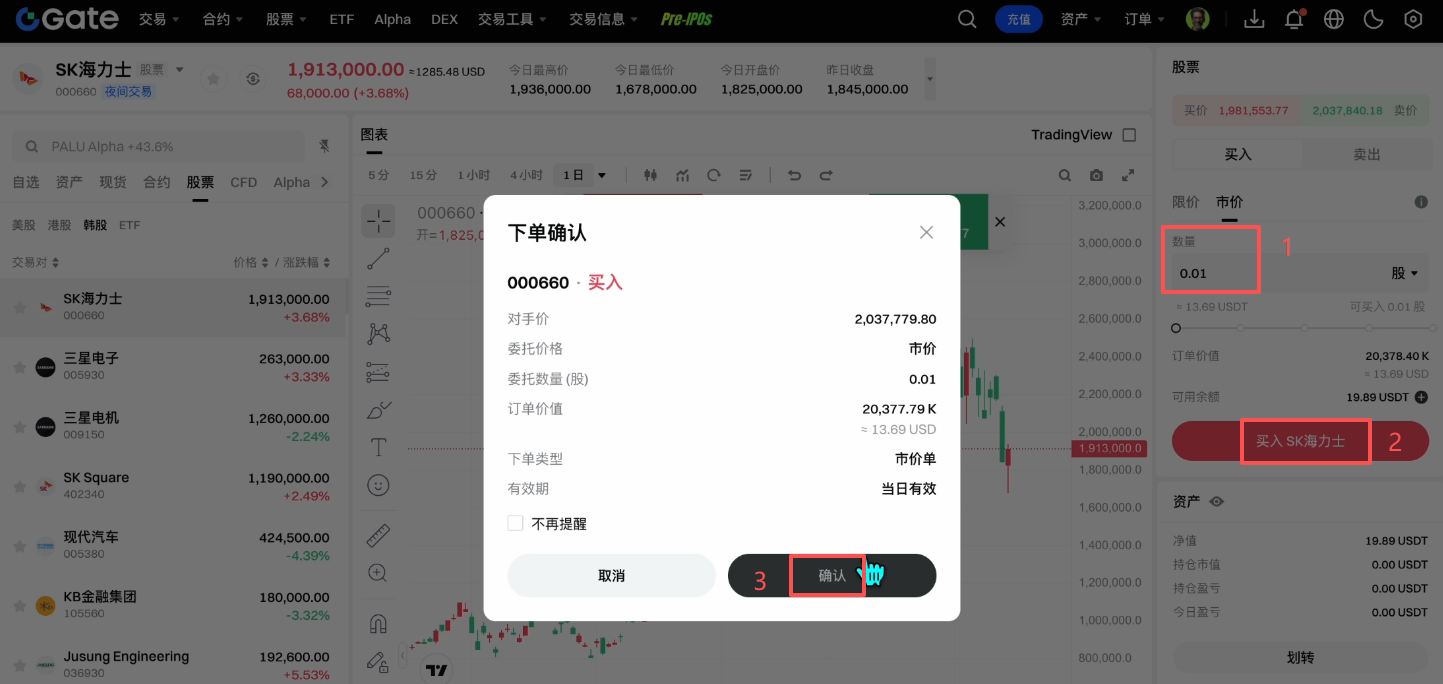Star Jusung Engineering in the watchlist
This screenshot has height=684, width=1443.
19,665
